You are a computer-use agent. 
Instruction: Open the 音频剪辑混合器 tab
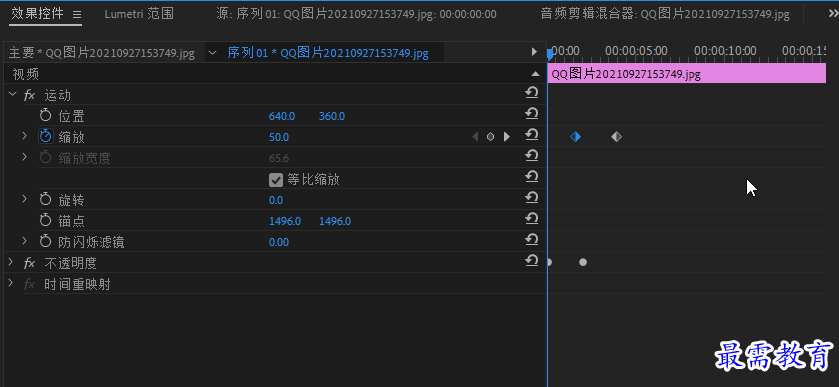point(665,14)
